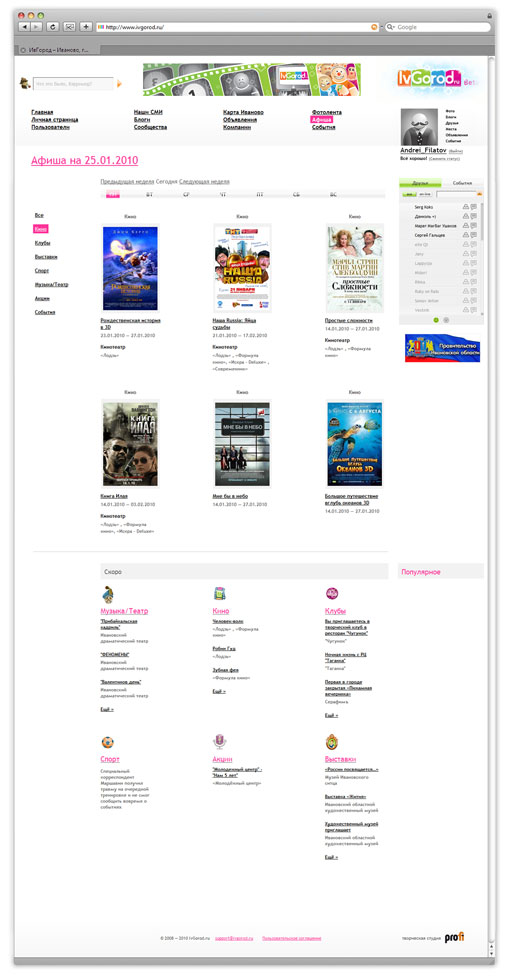
Task: Go forward with Safari's forward arrow
Action: pos(37,27)
